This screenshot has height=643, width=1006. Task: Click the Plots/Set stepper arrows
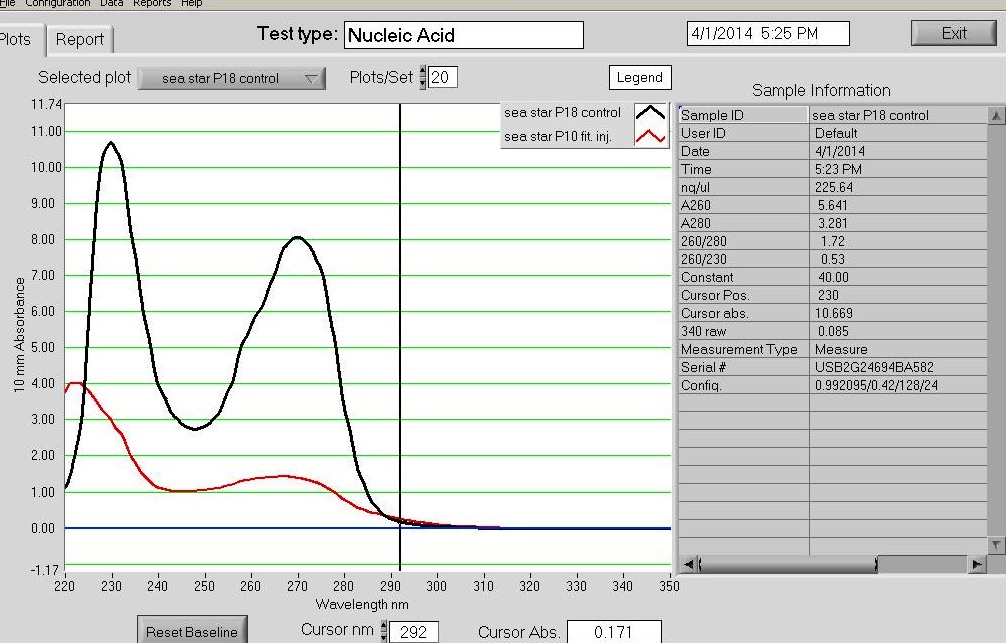(x=422, y=77)
